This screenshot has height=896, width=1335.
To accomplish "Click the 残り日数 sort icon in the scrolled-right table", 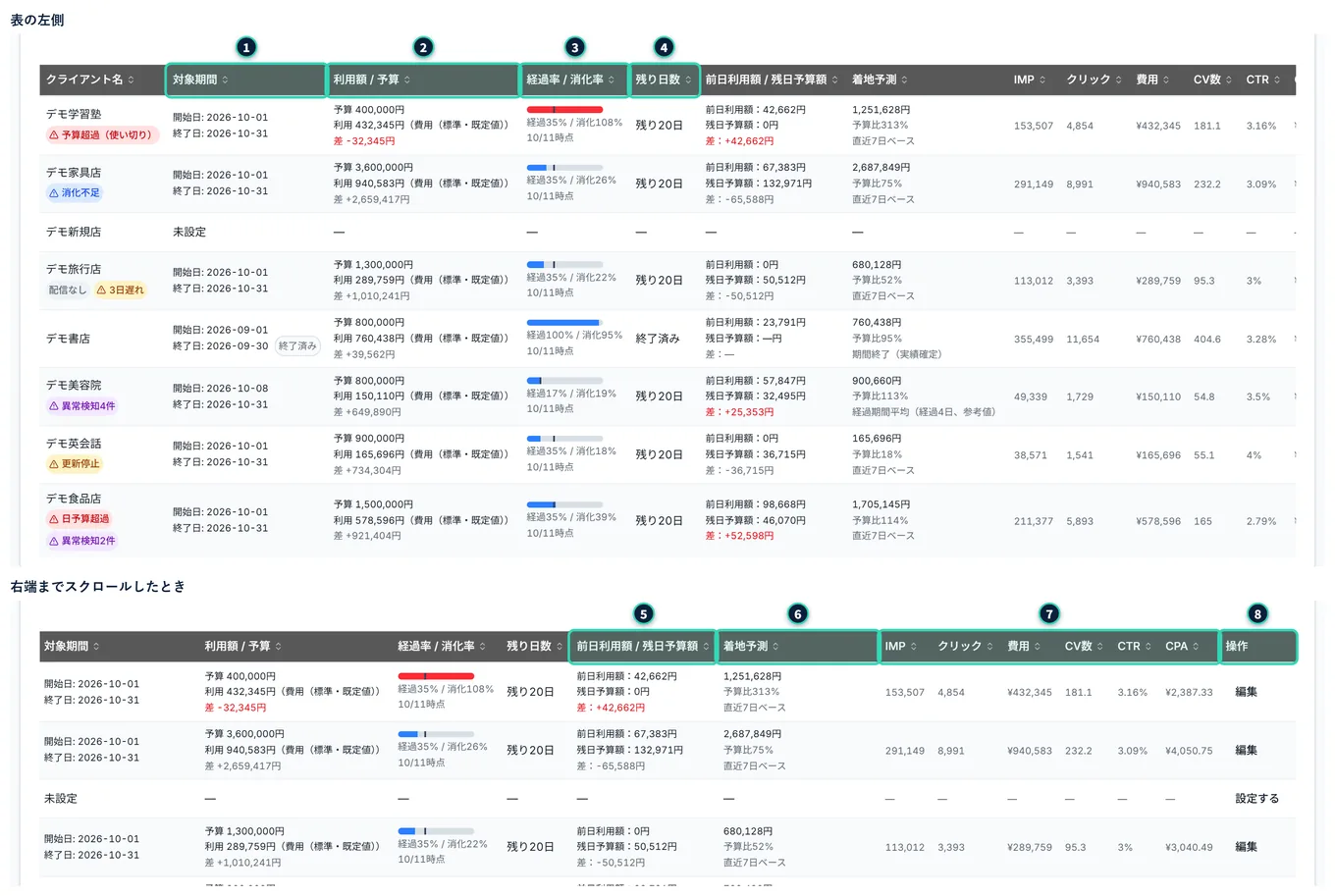I will point(560,646).
